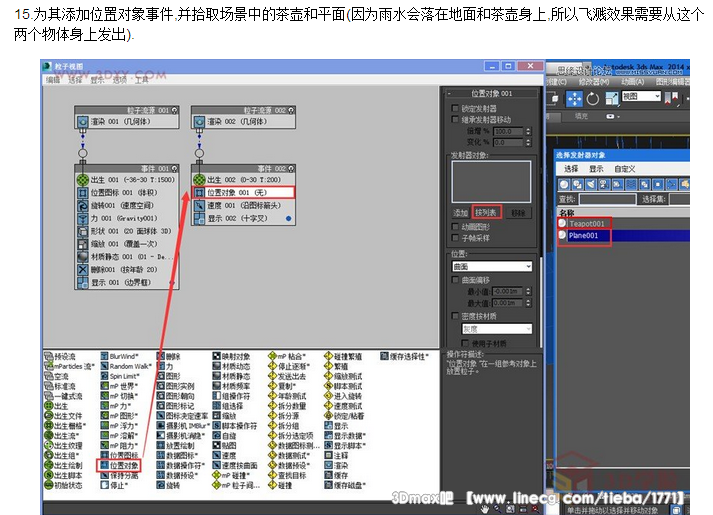713x515 pixels.
Task: Select 旋转001 operator in Event 001
Action: [x=127, y=205]
